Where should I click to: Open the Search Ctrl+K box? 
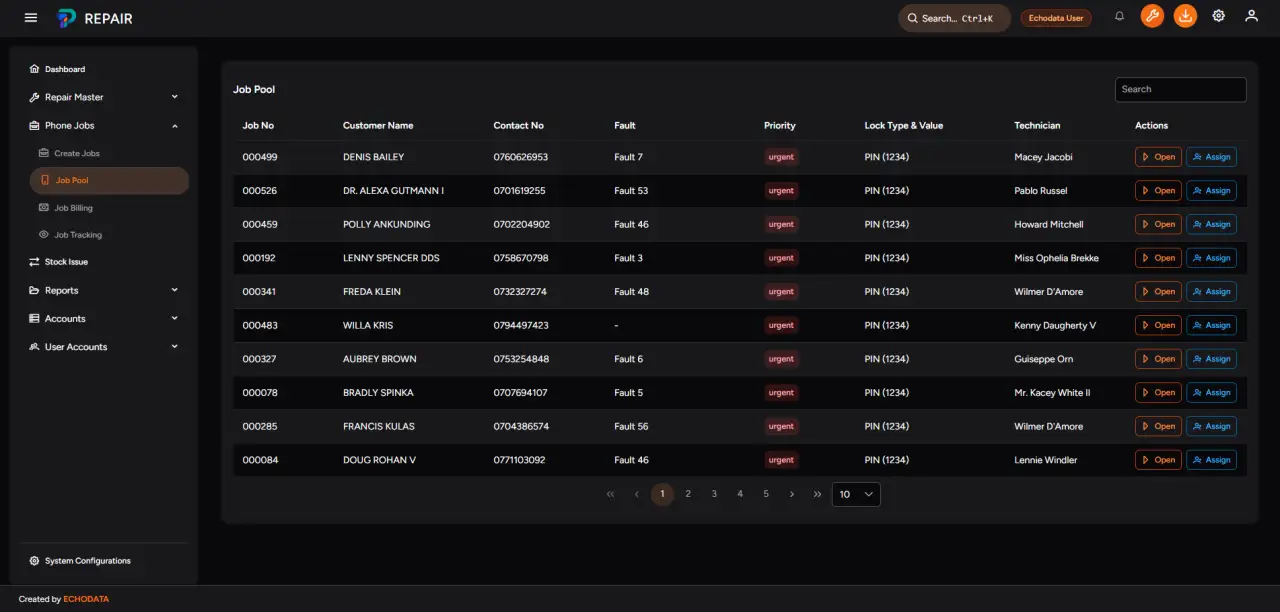[954, 18]
